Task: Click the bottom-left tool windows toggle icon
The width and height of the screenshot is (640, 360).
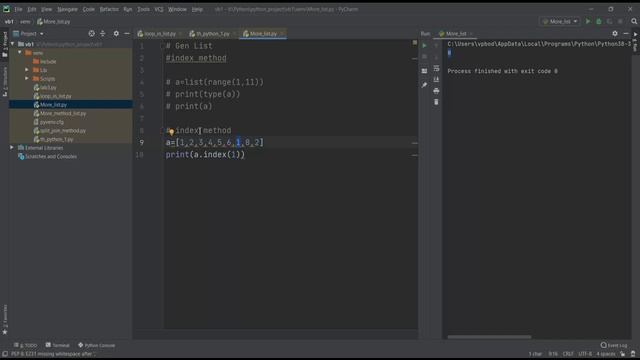Action: point(5,354)
